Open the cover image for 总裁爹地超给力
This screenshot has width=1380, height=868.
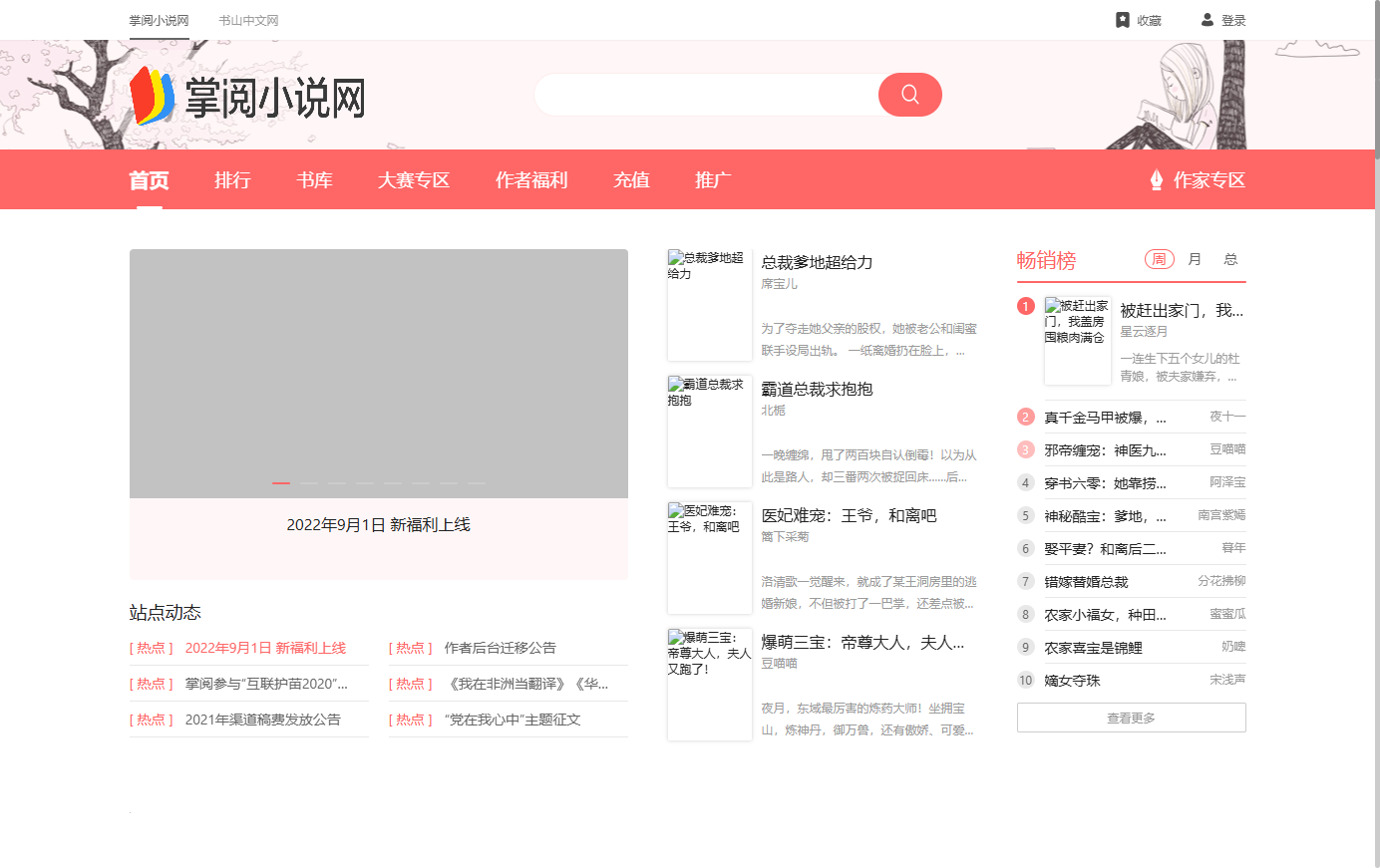[x=710, y=305]
